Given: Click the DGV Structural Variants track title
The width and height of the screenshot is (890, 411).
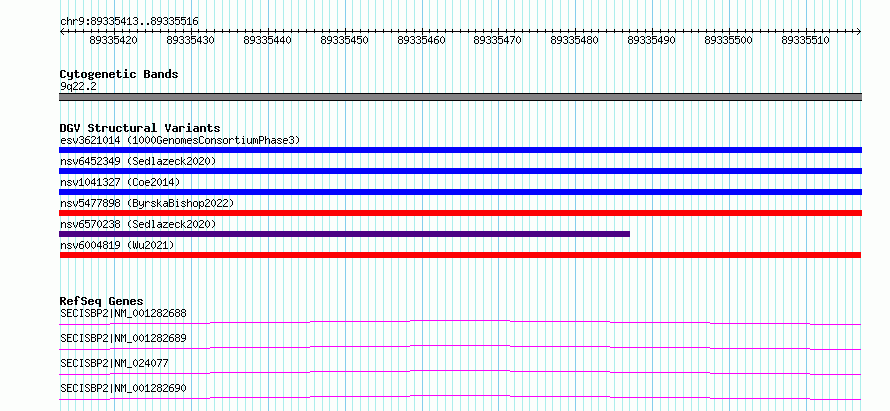Looking at the screenshot, I should (140, 128).
